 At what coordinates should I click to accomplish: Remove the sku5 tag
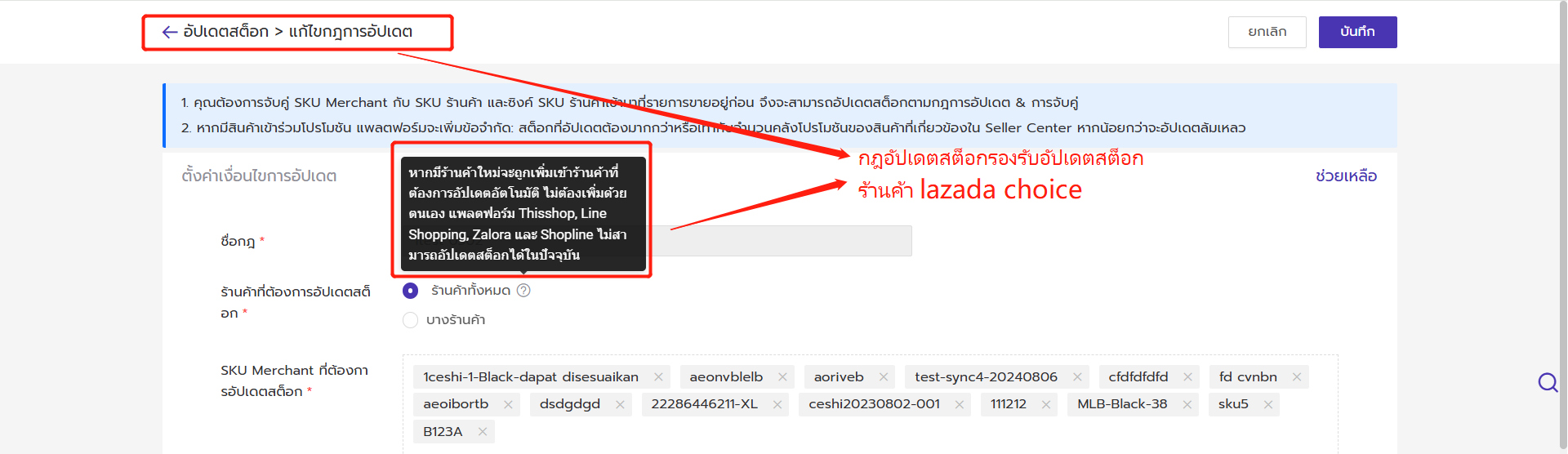coord(1268,404)
